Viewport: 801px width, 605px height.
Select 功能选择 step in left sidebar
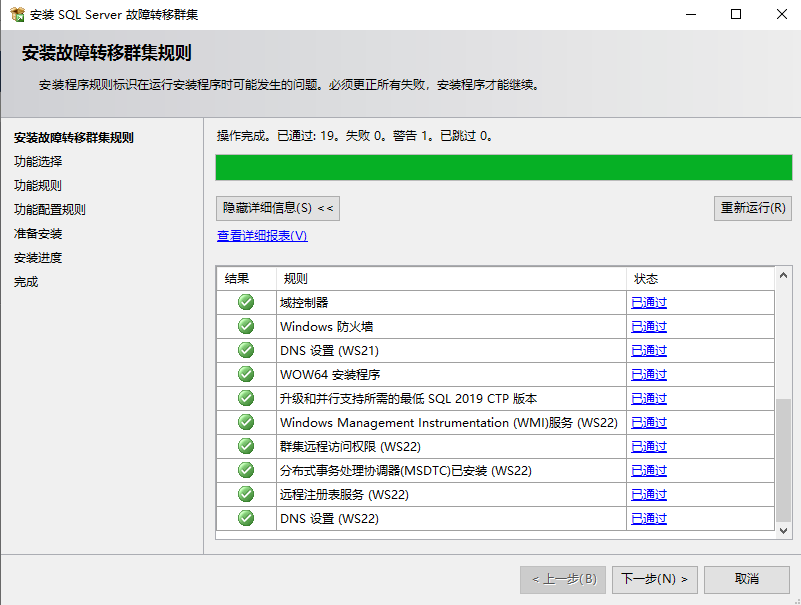[38, 162]
